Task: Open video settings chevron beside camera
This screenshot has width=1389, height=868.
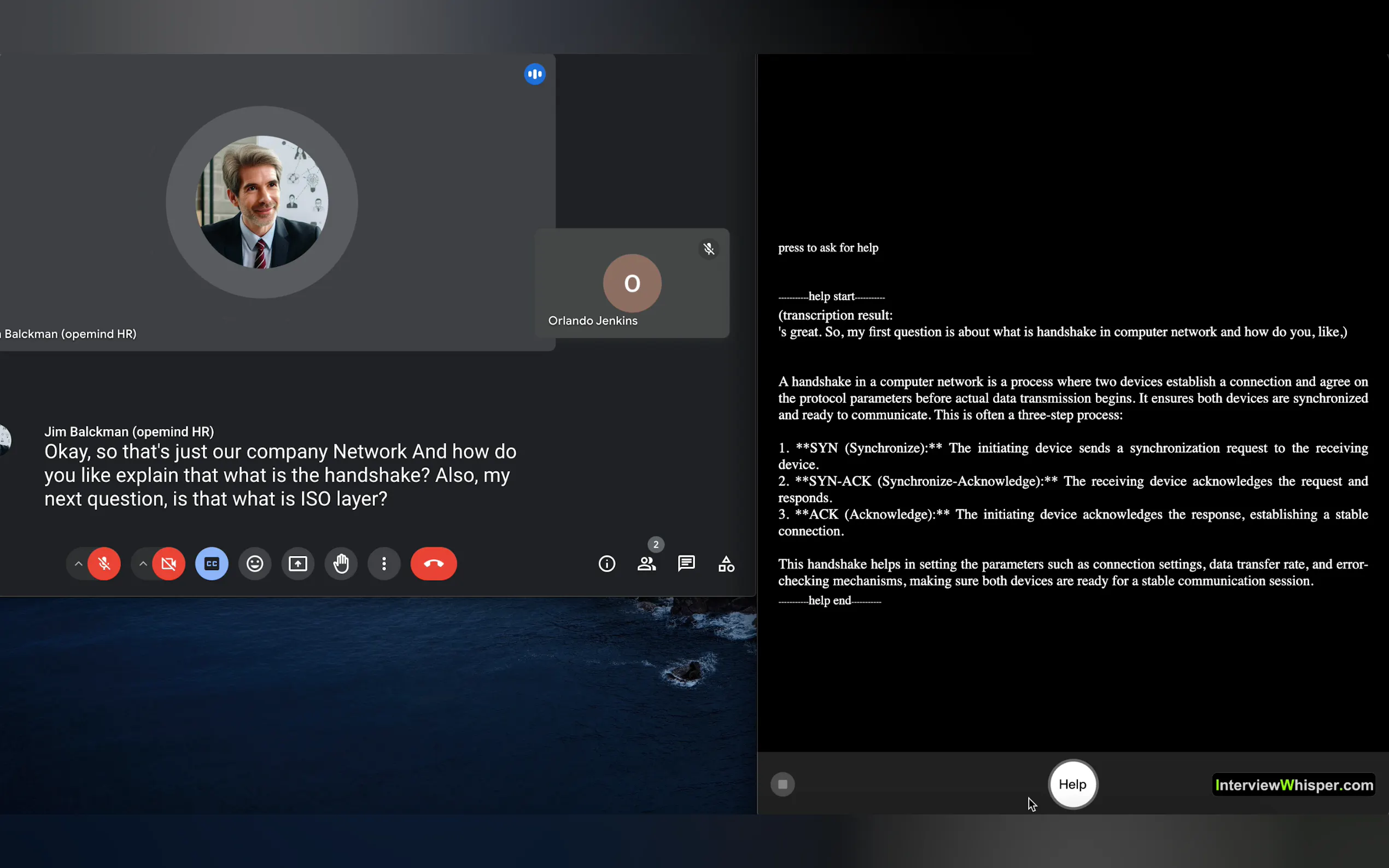Action: (x=143, y=564)
